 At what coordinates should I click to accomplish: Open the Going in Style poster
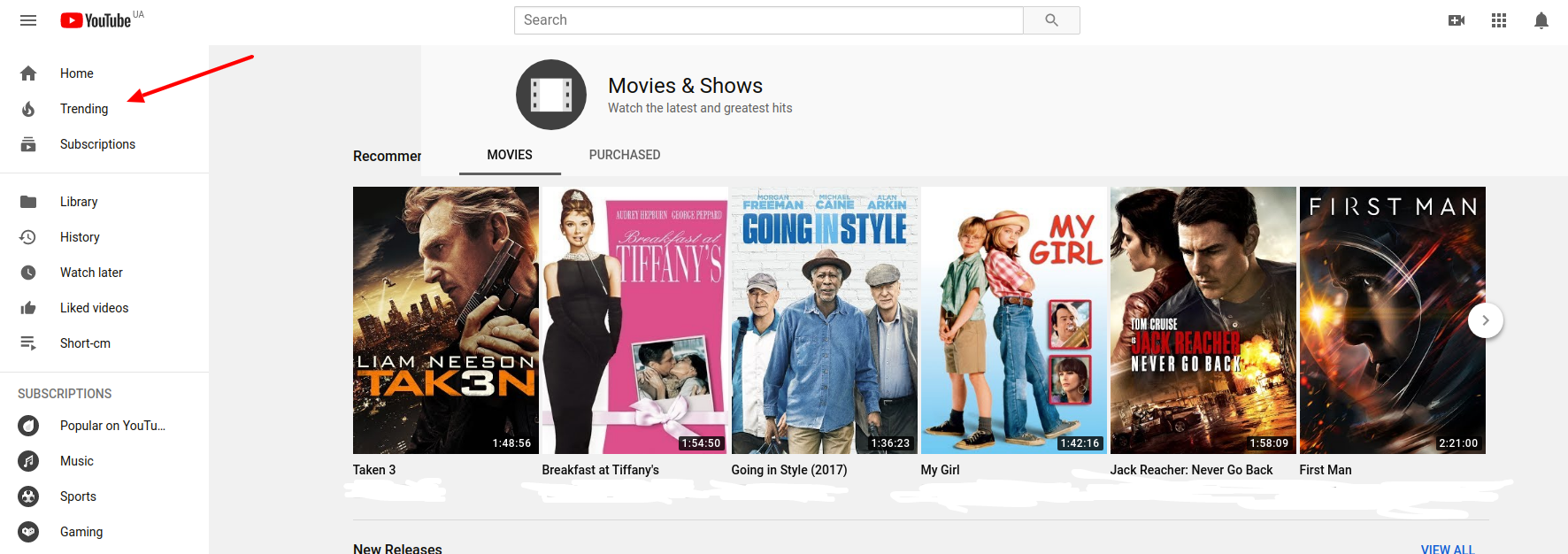tap(825, 320)
